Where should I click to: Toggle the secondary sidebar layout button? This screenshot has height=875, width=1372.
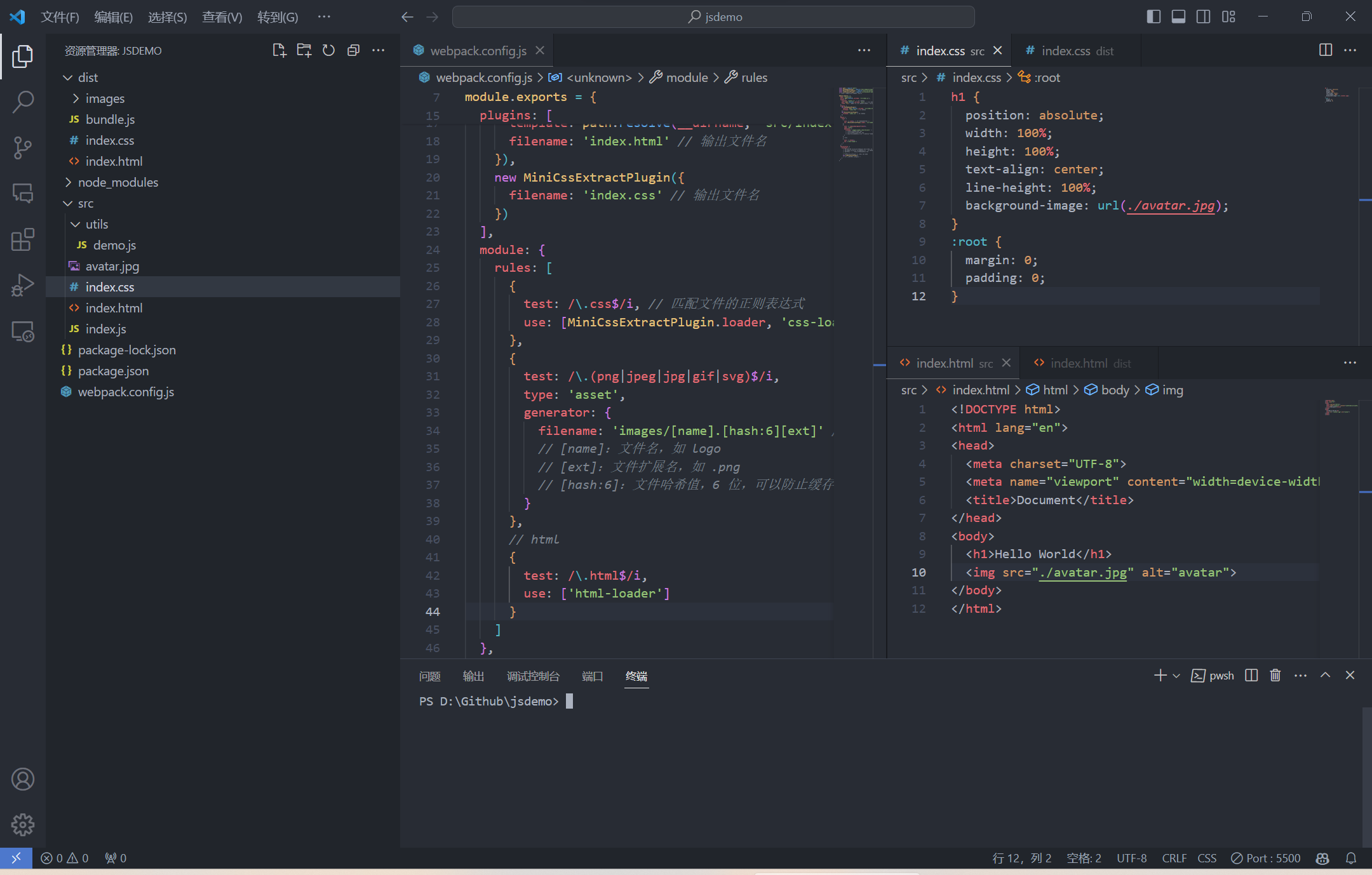[1203, 17]
